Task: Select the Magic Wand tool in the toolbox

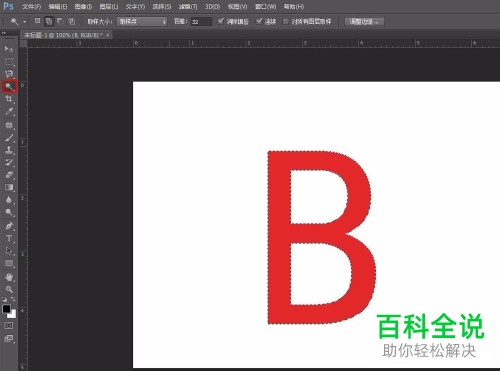Action: (x=9, y=87)
